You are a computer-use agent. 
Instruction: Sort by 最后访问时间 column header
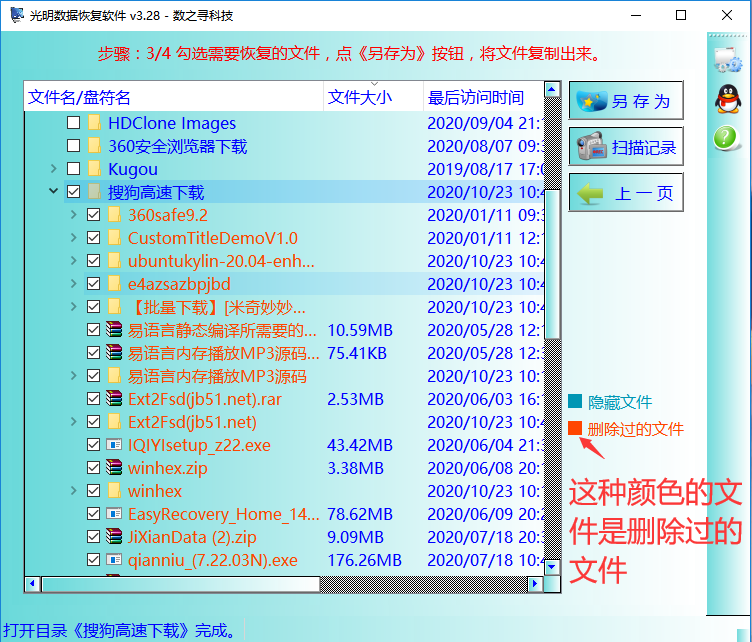(483, 96)
